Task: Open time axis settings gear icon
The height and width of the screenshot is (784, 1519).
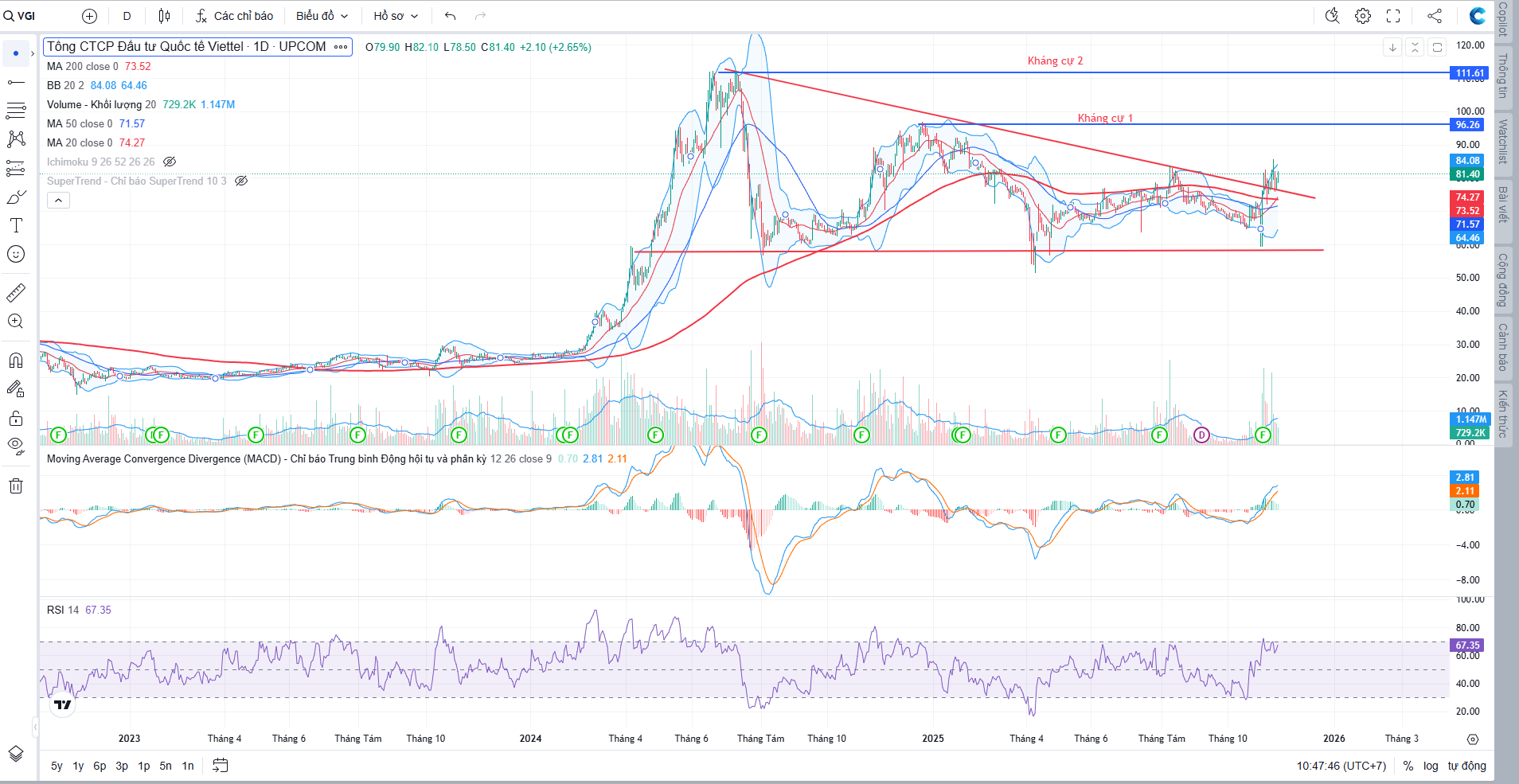Action: tap(1473, 739)
